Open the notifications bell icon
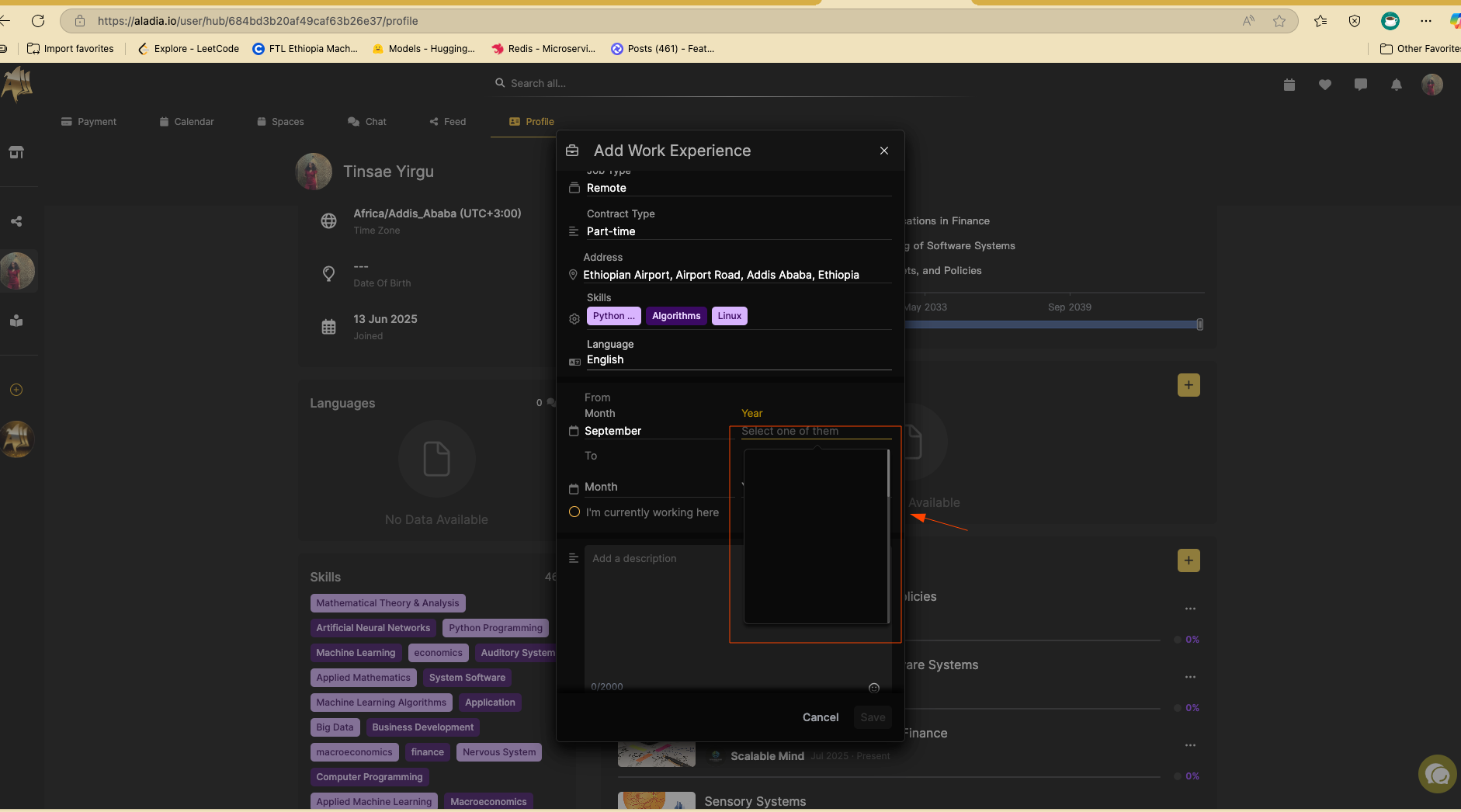The image size is (1461, 812). point(1397,85)
